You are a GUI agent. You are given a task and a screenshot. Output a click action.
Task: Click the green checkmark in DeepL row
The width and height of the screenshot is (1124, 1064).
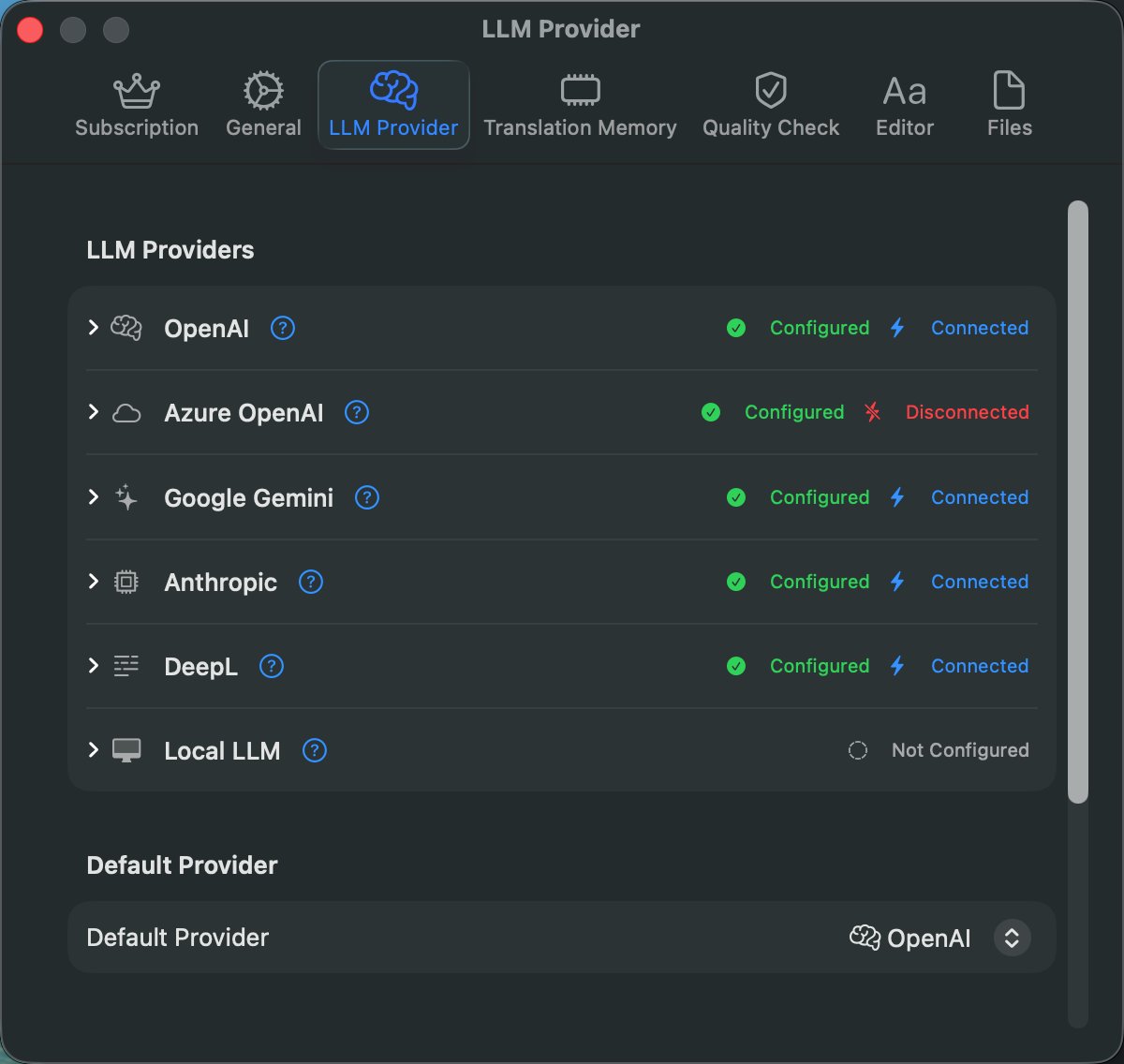tap(736, 666)
